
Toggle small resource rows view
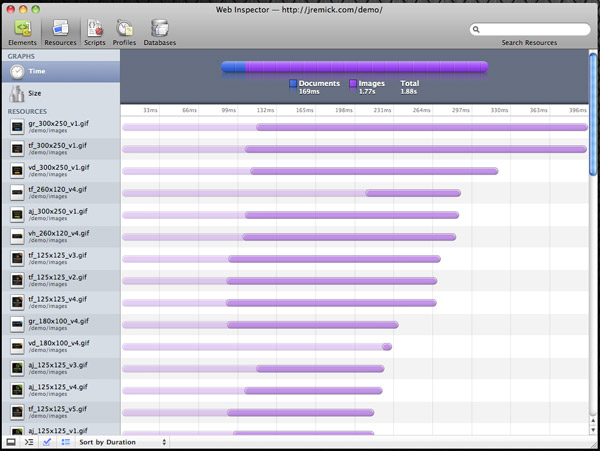pyautogui.click(x=66, y=442)
